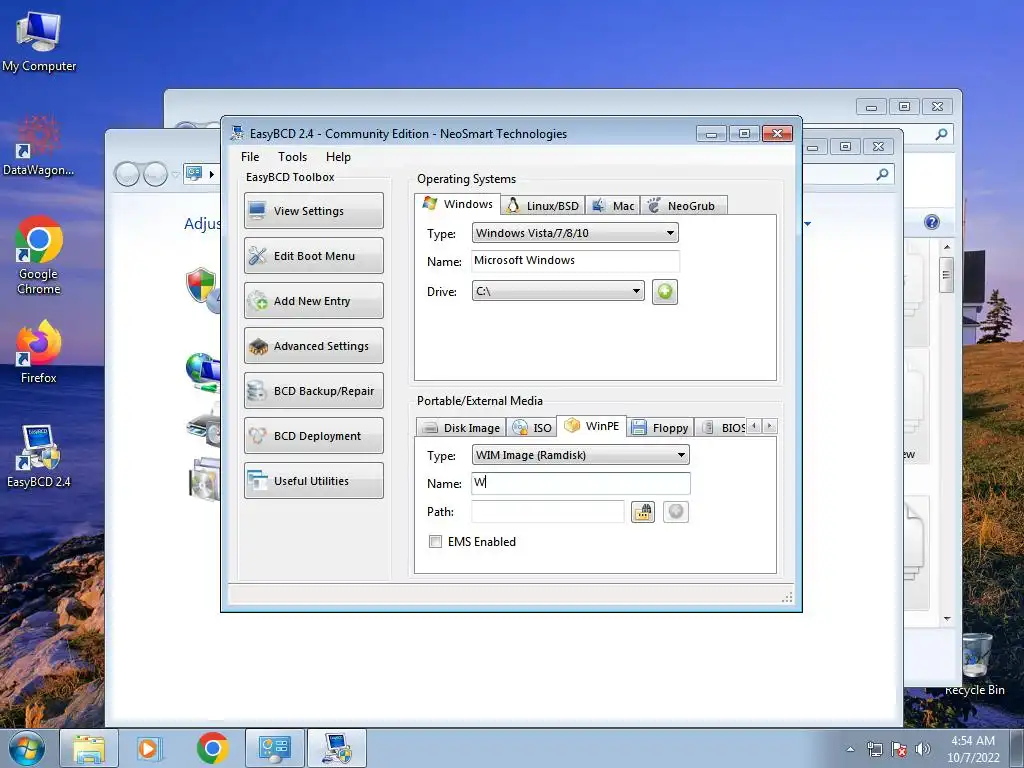Open Firefox desktop shortcut
Viewport: 1024px width, 768px height.
(39, 353)
